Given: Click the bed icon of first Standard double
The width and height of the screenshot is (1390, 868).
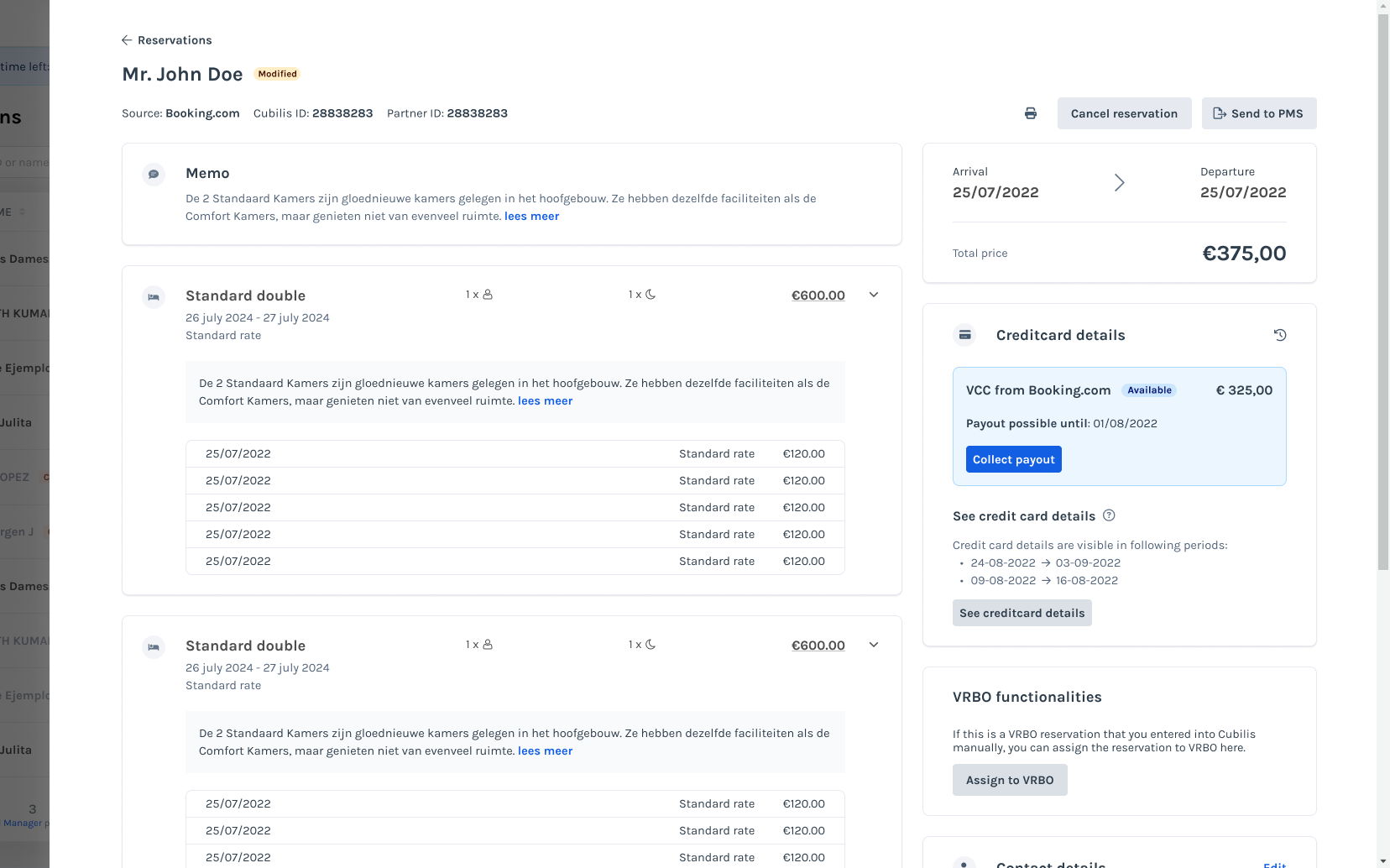Looking at the screenshot, I should 154,296.
